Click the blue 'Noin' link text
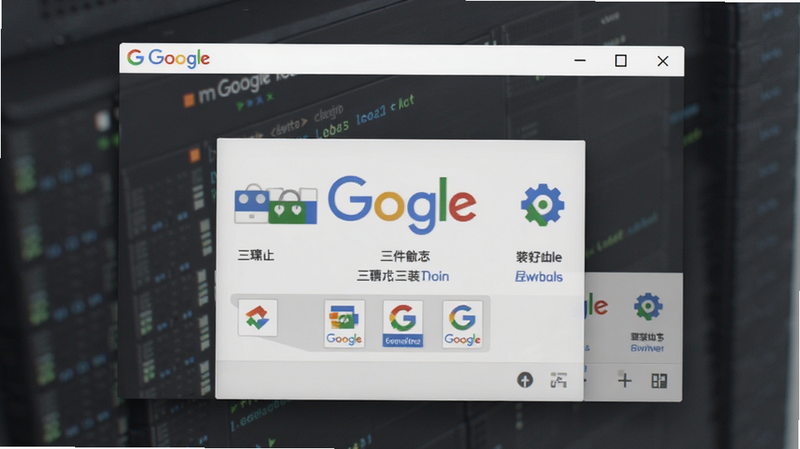This screenshot has height=449, width=800. (x=435, y=276)
